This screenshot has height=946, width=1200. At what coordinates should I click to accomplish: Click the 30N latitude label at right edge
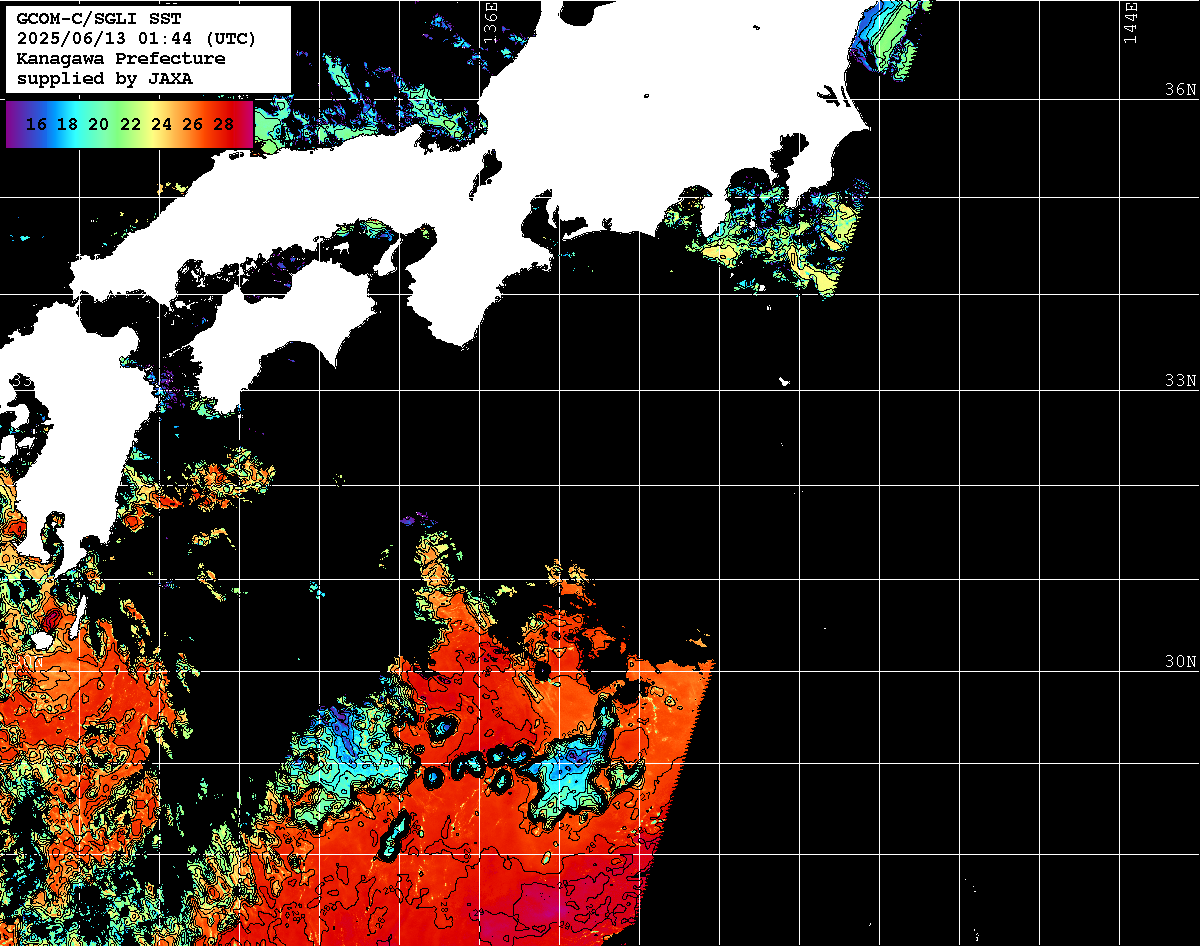(x=1179, y=662)
